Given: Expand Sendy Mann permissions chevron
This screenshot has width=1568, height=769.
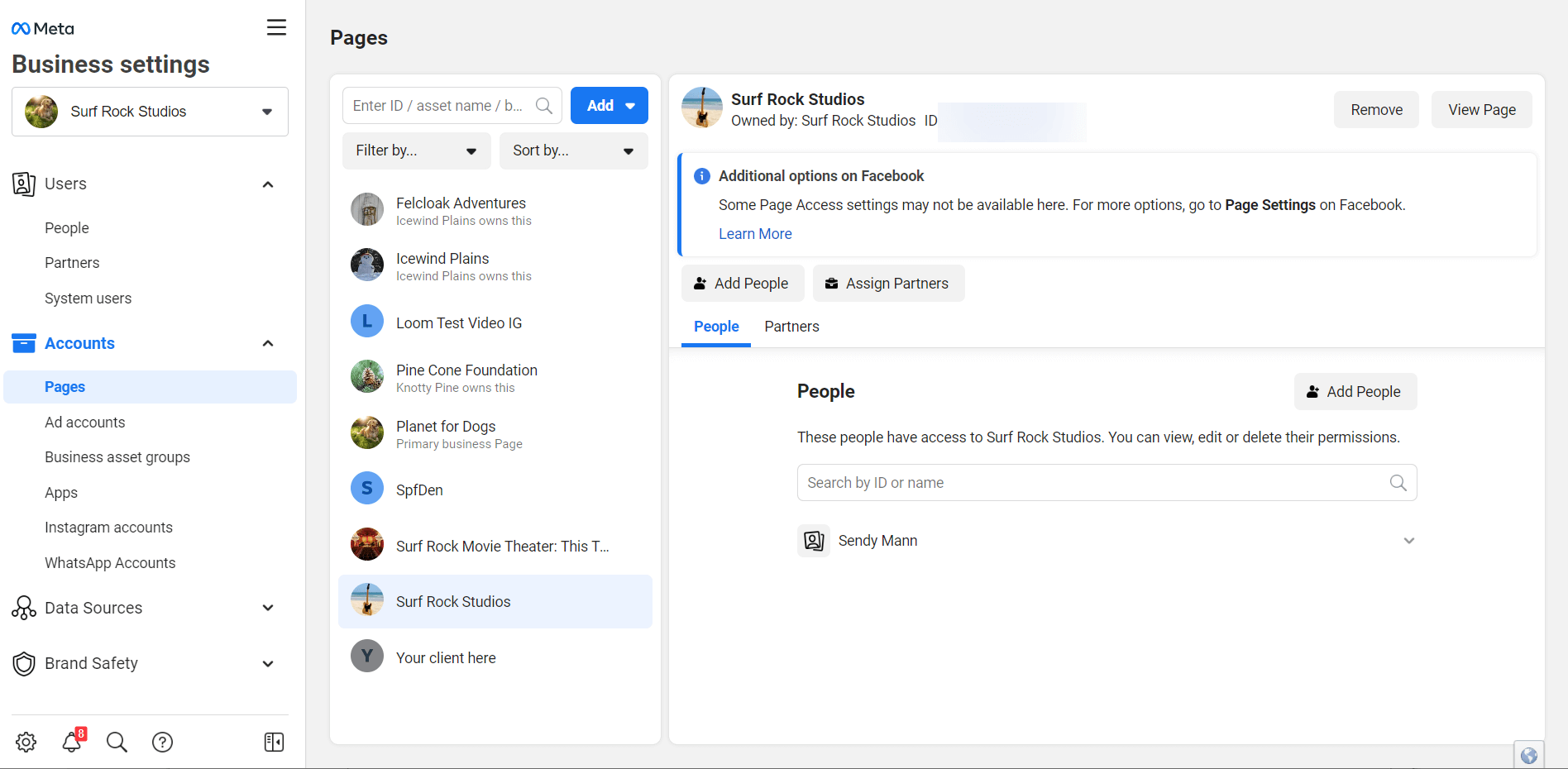Looking at the screenshot, I should coord(1408,541).
